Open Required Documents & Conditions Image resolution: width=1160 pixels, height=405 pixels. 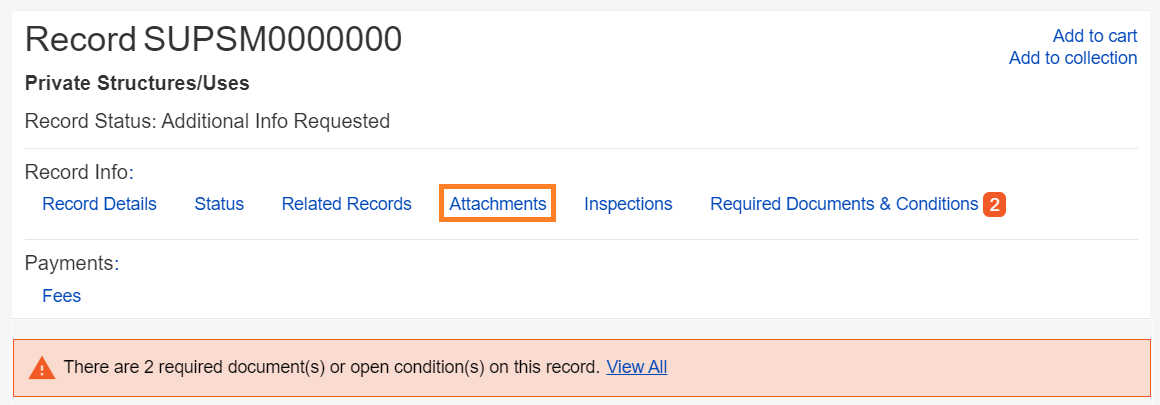pos(843,204)
